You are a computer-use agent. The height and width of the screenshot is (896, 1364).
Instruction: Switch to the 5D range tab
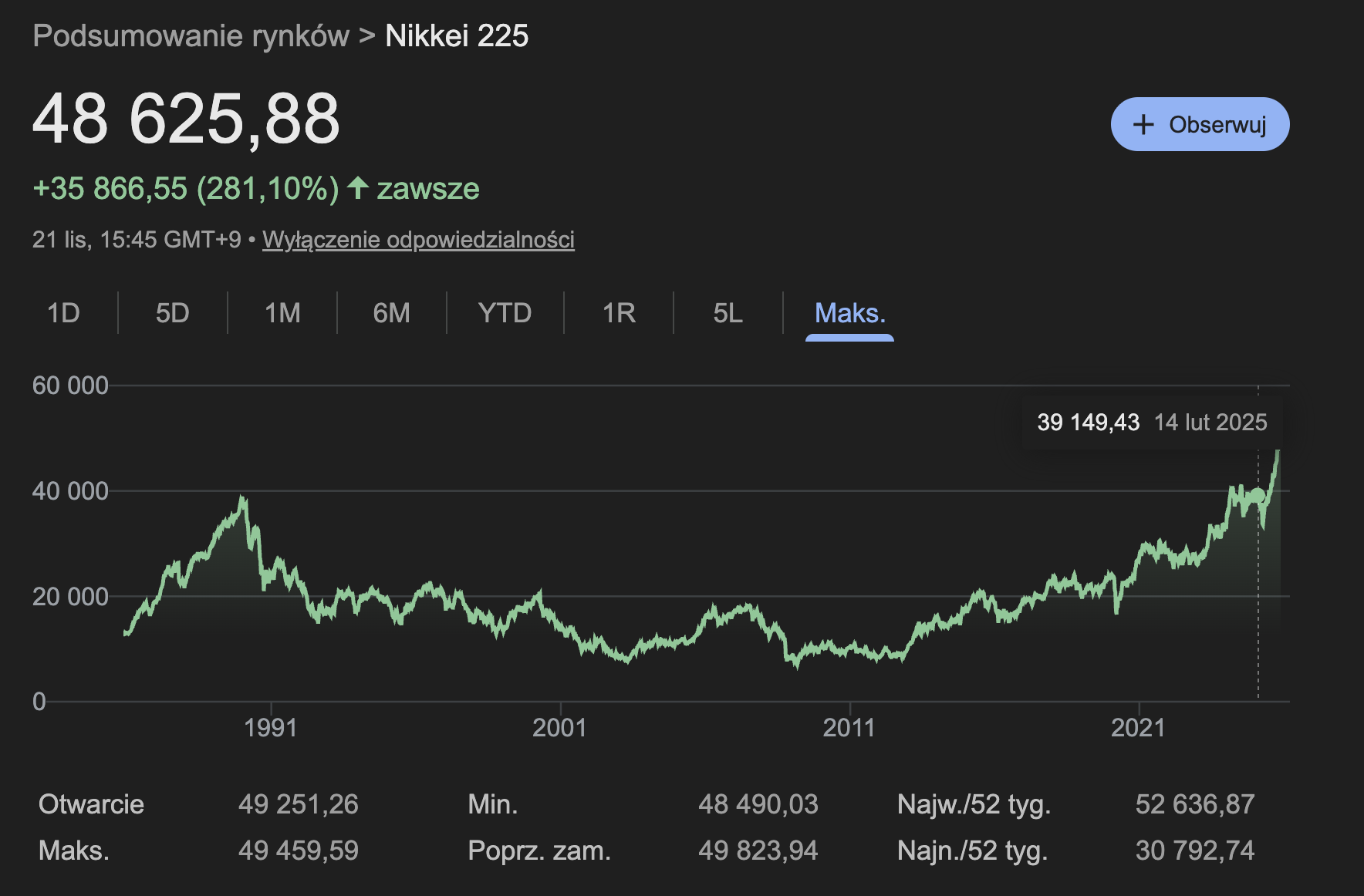coord(172,313)
